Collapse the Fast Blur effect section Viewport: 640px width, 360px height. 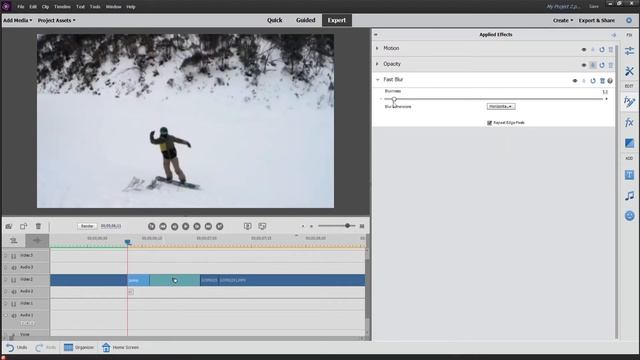(377, 80)
